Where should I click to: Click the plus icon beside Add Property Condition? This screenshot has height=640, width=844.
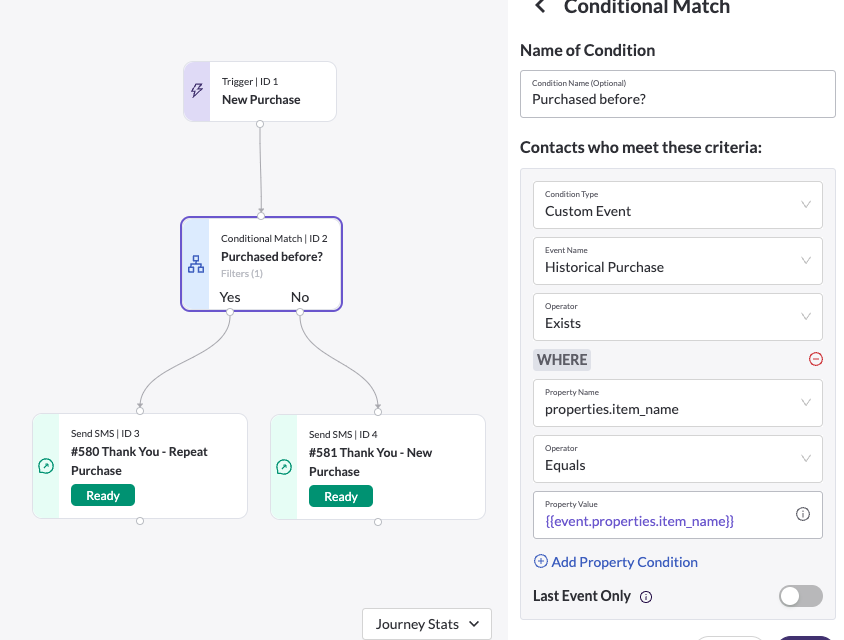[540, 561]
